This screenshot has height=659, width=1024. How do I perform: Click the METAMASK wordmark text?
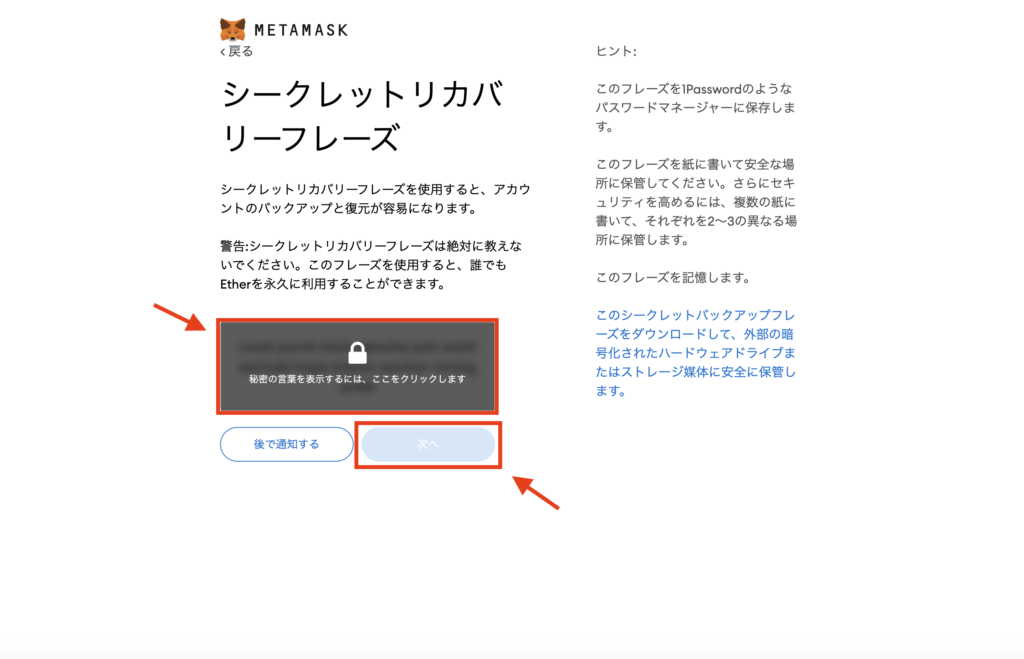tap(301, 30)
